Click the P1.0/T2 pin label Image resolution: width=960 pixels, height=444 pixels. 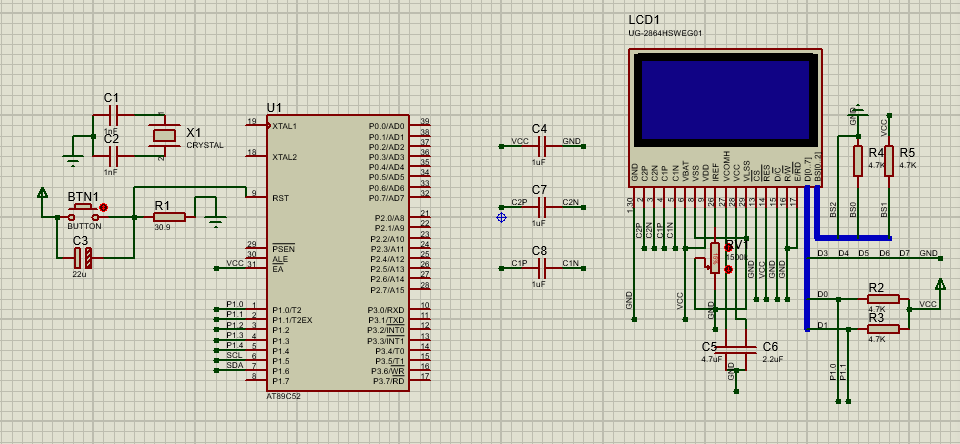pyautogui.click(x=288, y=310)
